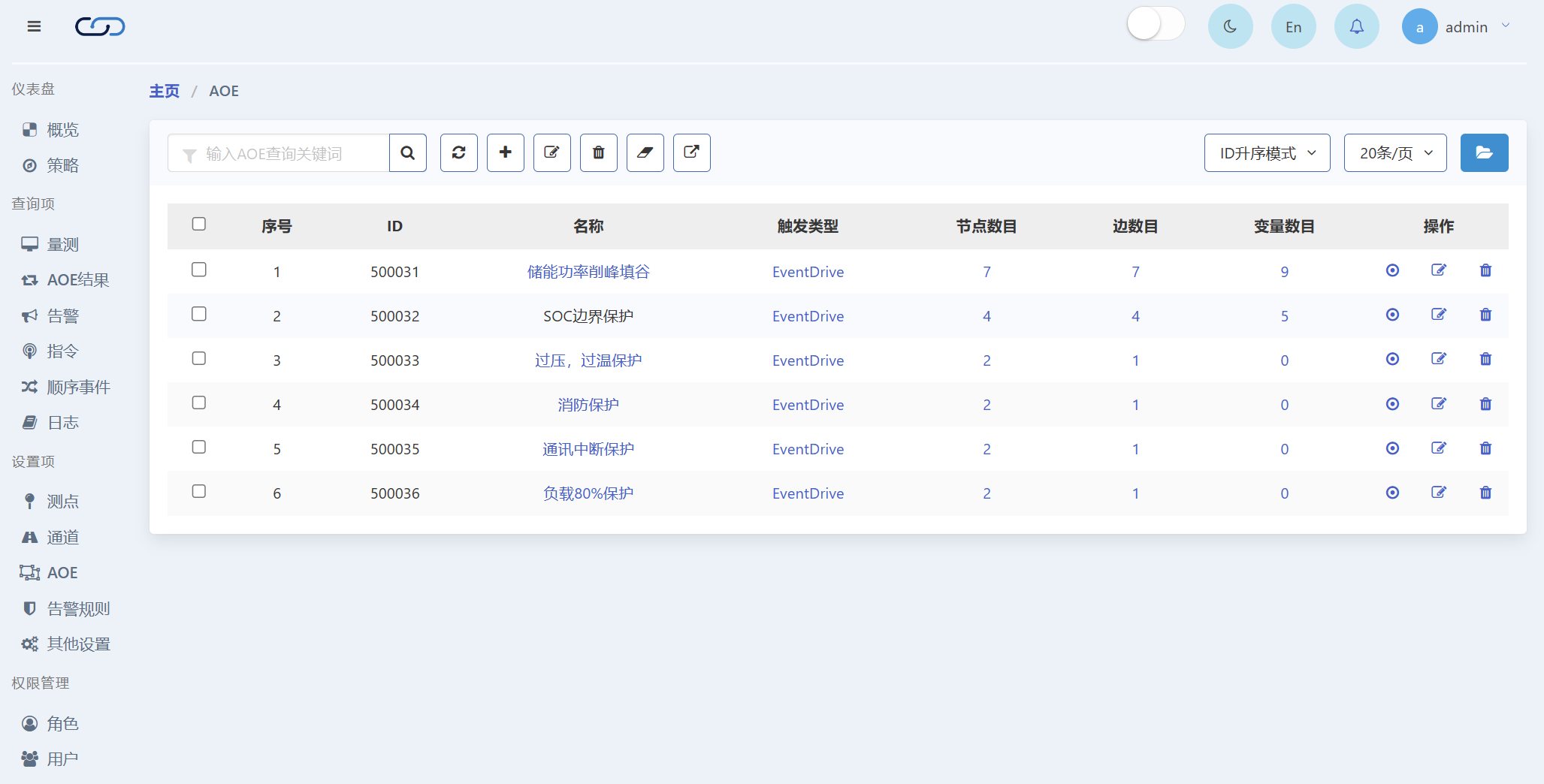Click the 主页 breadcrumb link
Image resolution: width=1544 pixels, height=784 pixels.
point(165,91)
